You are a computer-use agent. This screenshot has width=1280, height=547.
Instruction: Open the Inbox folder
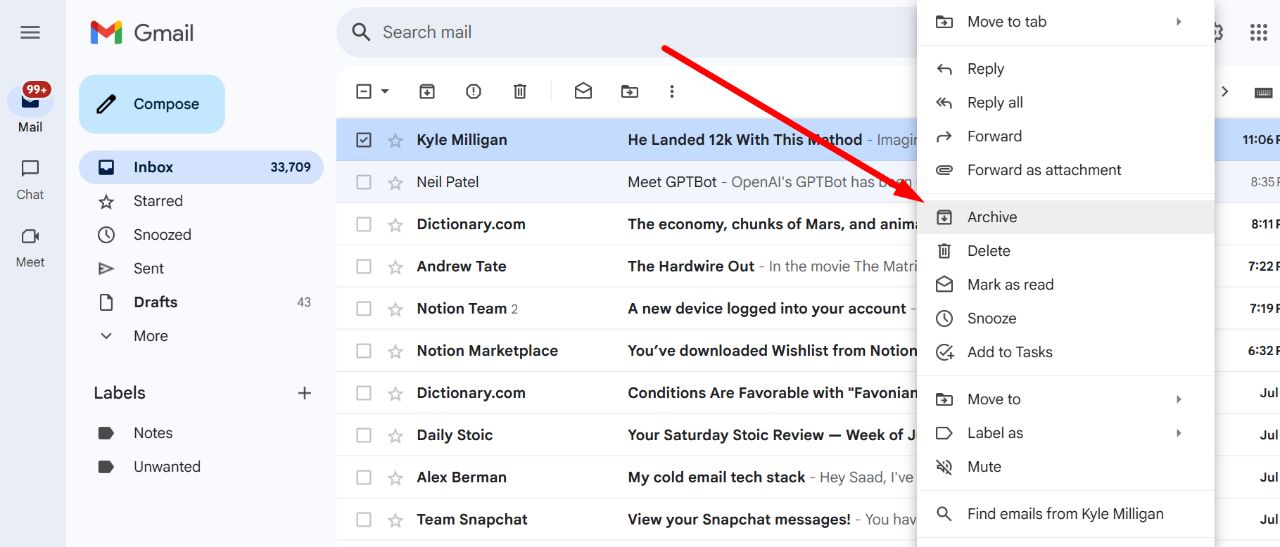coord(201,167)
